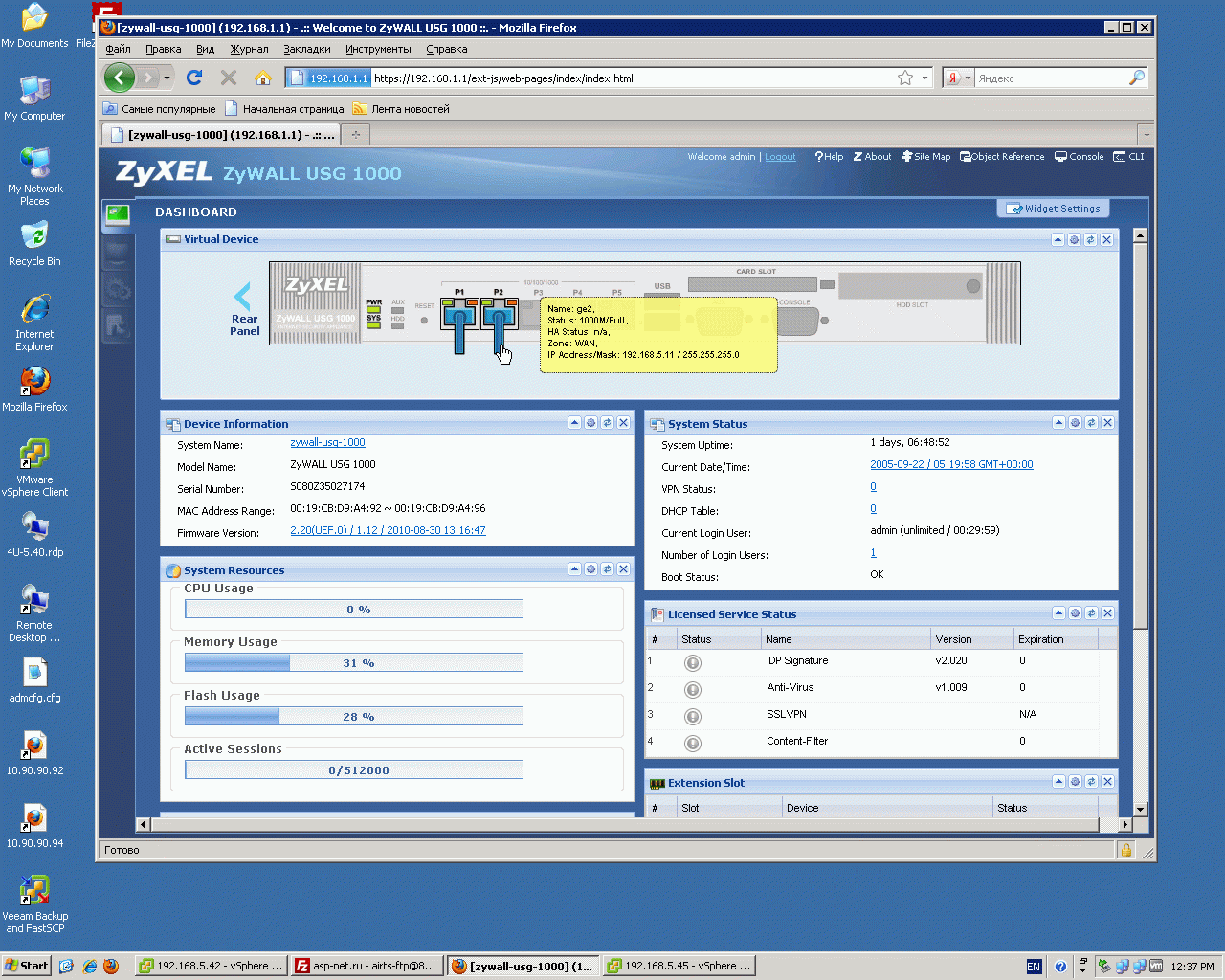Go back in Firefox
Image resolution: width=1225 pixels, height=980 pixels.
pyautogui.click(x=120, y=78)
